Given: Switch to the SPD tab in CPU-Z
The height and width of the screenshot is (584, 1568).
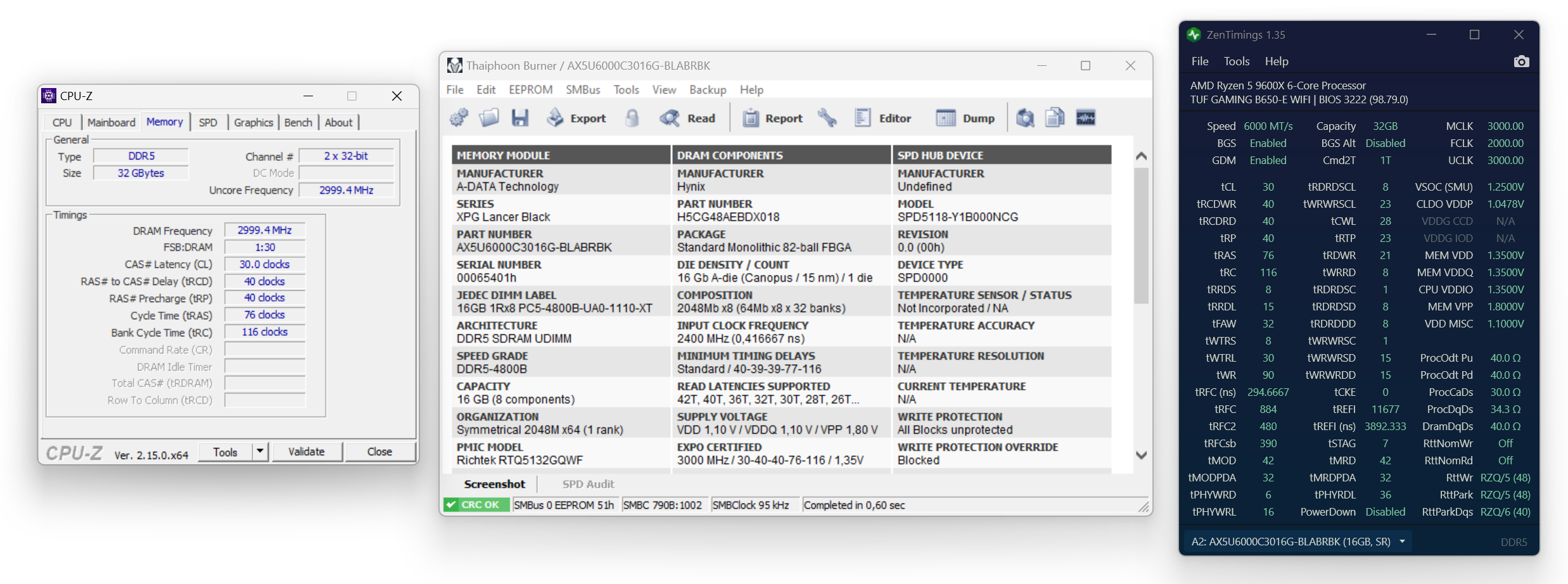Looking at the screenshot, I should pyautogui.click(x=208, y=122).
